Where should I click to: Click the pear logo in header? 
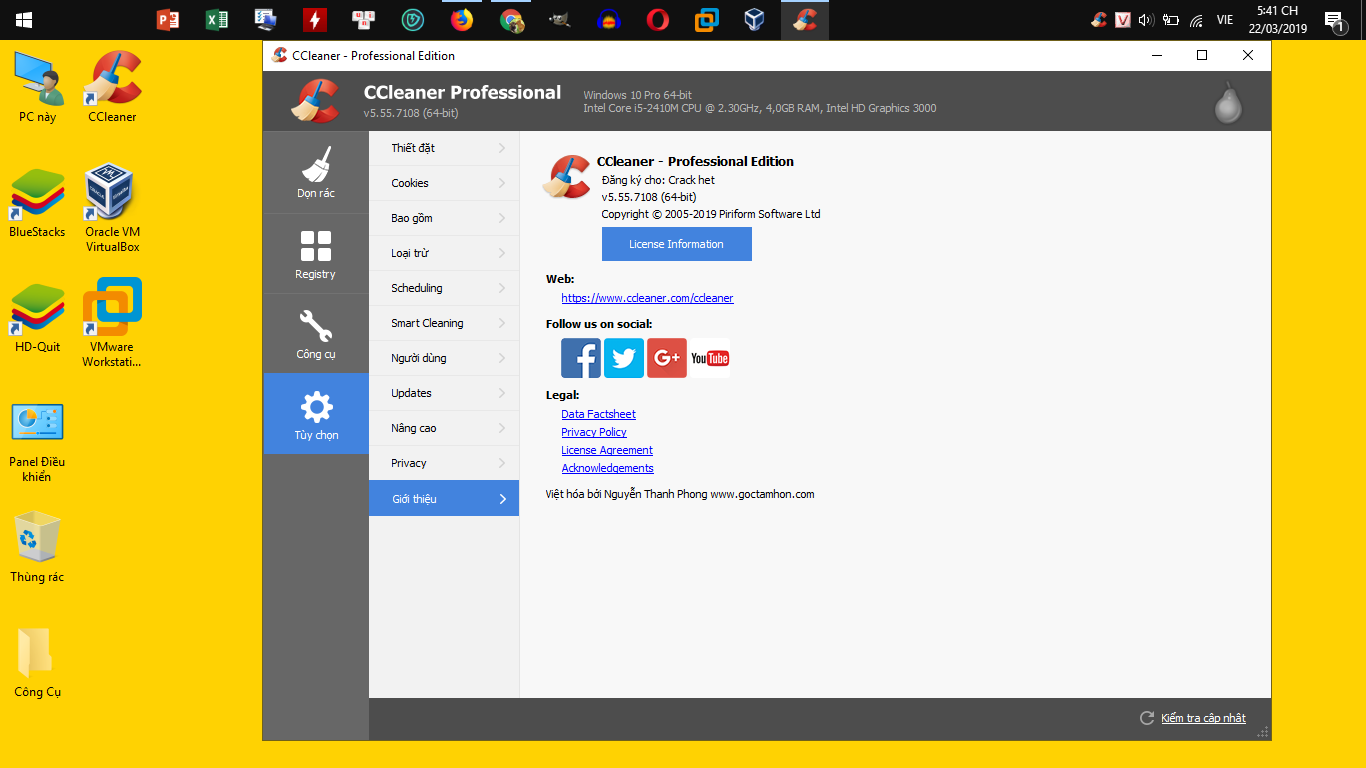[x=1228, y=102]
